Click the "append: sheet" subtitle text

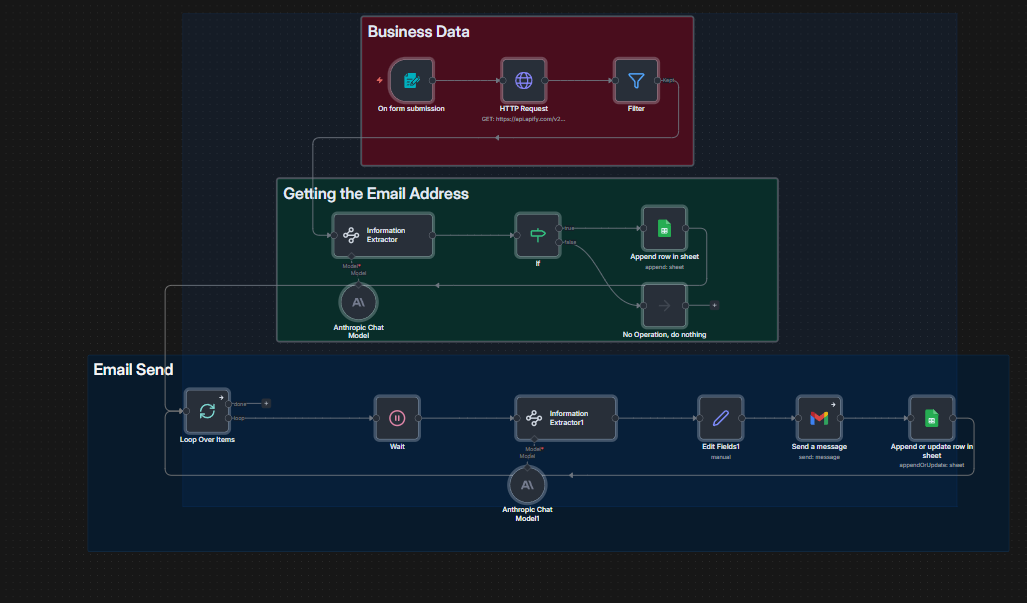click(664, 267)
